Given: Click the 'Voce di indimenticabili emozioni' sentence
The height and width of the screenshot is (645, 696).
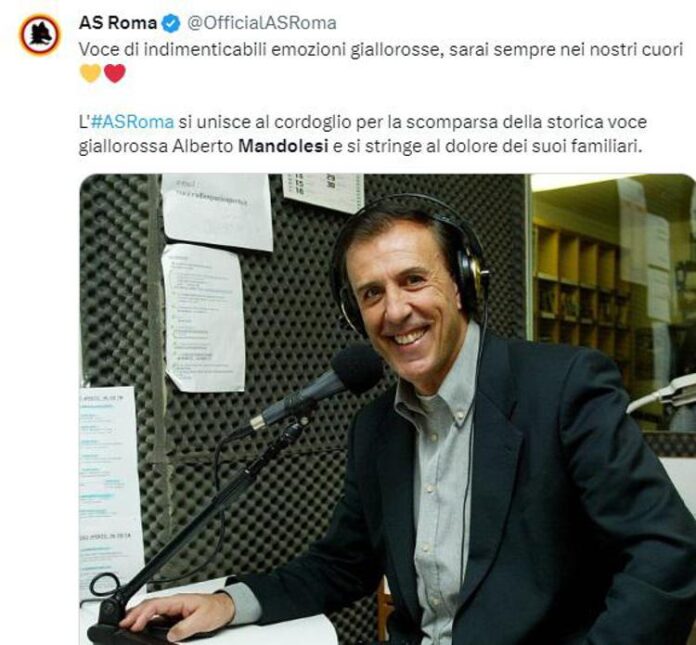Looking at the screenshot, I should tap(380, 50).
